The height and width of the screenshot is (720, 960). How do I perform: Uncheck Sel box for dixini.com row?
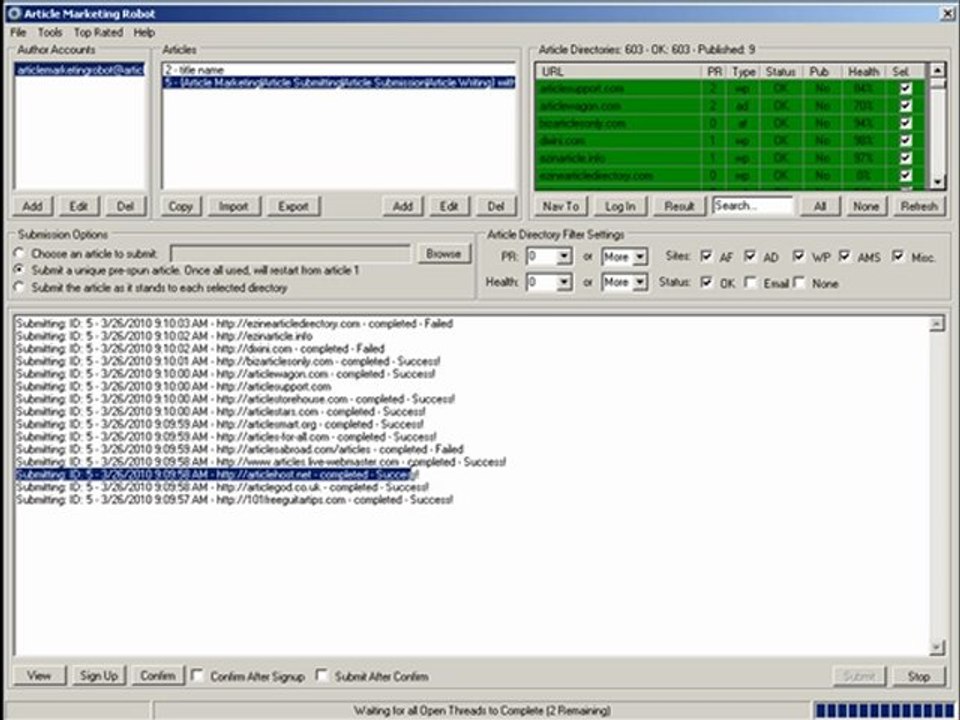[906, 141]
